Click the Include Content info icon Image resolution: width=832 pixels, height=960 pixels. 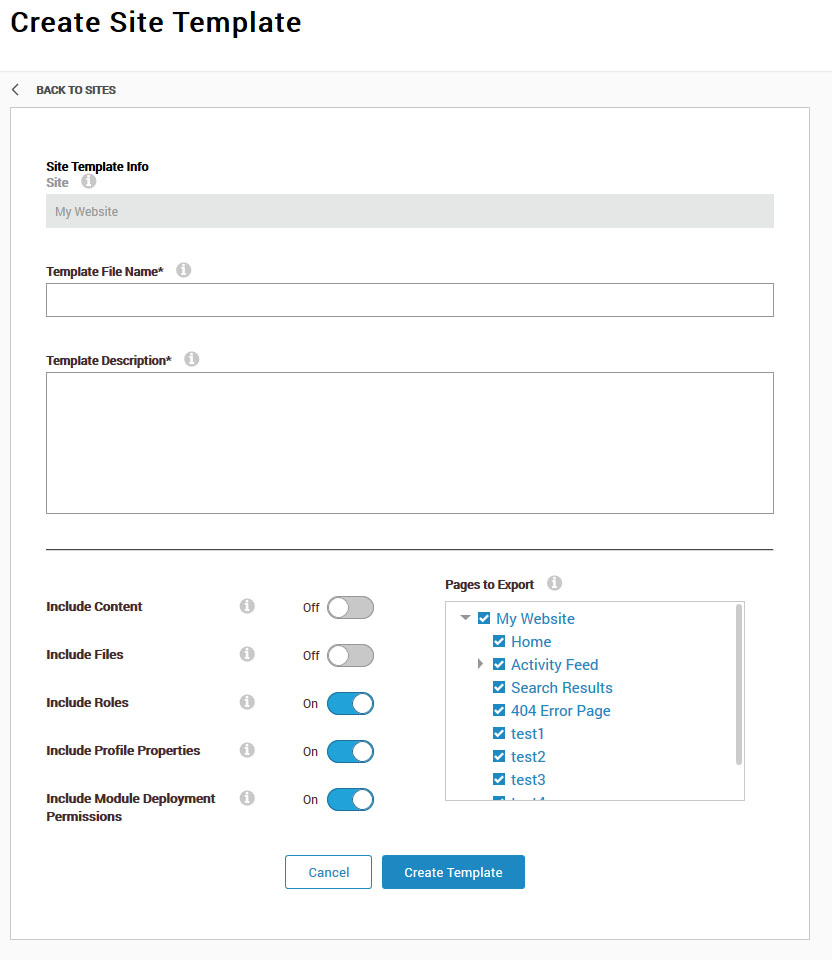[x=247, y=606]
